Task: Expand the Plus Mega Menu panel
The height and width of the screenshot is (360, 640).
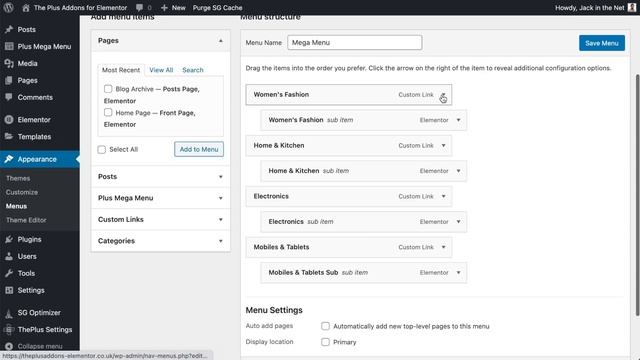Action: tap(221, 198)
